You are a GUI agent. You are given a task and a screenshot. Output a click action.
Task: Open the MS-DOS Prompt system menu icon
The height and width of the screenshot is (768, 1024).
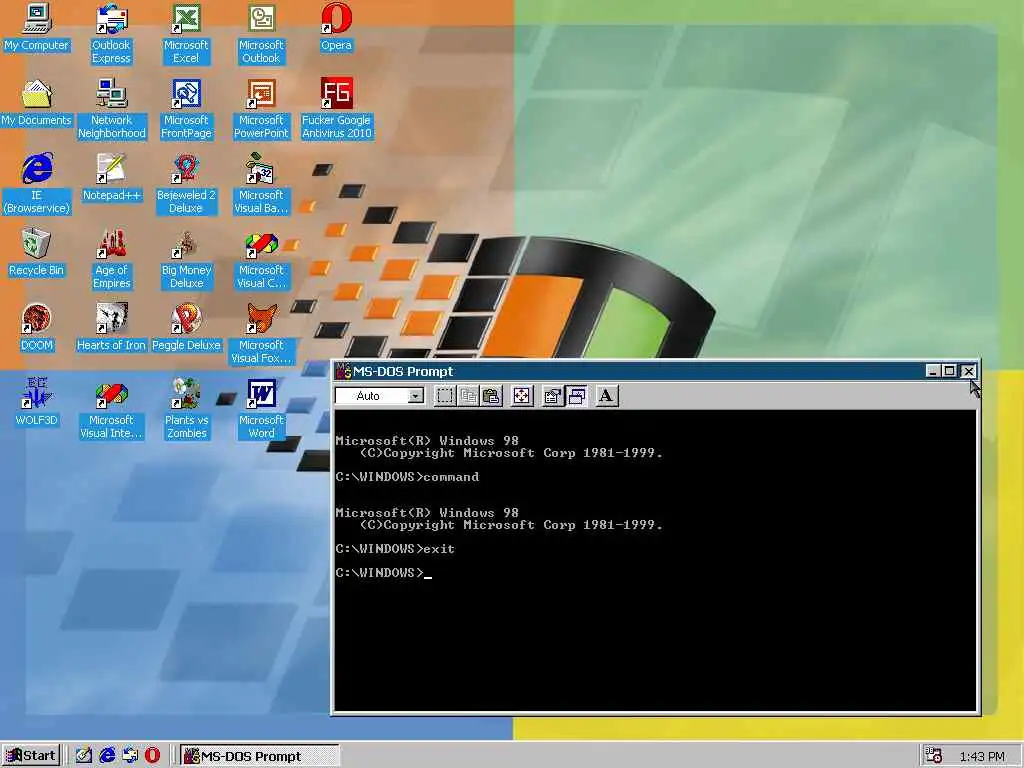point(344,372)
